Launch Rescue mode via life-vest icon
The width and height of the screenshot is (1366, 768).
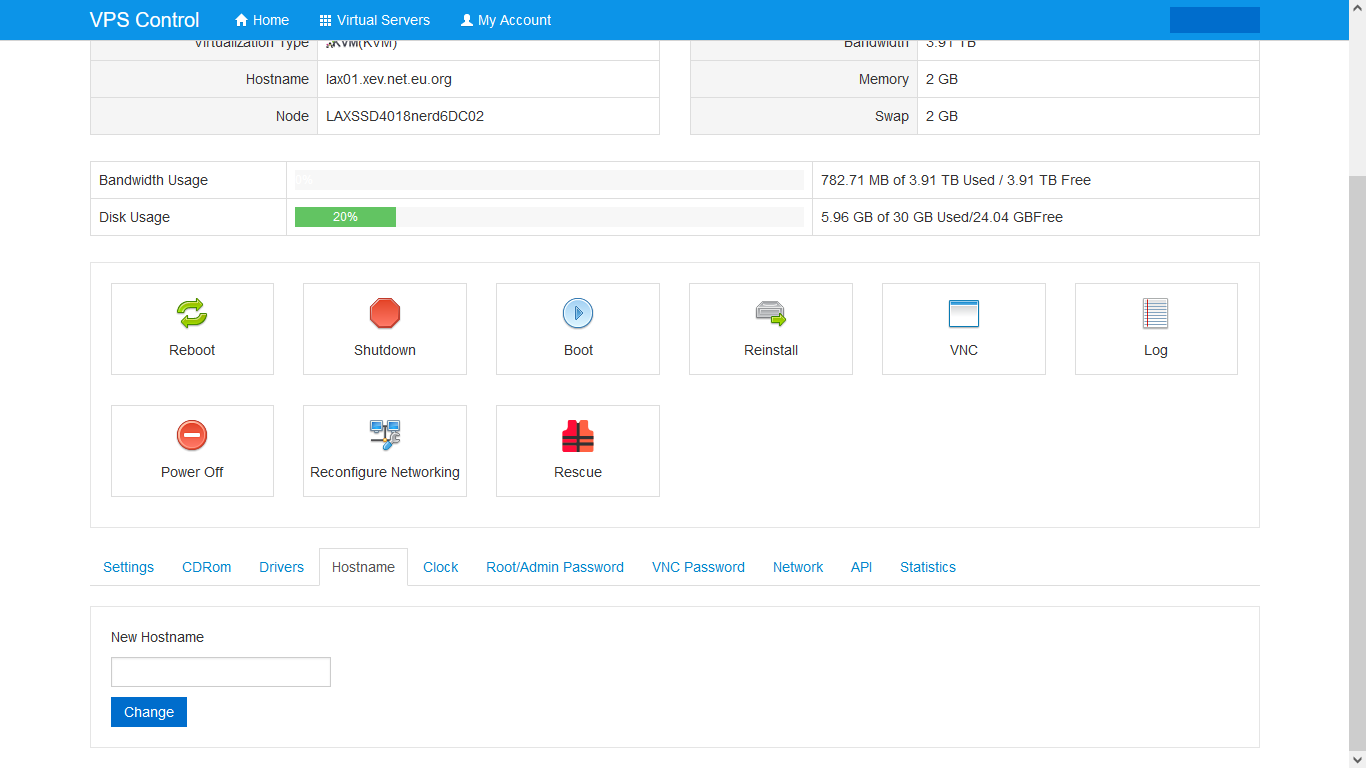578,436
